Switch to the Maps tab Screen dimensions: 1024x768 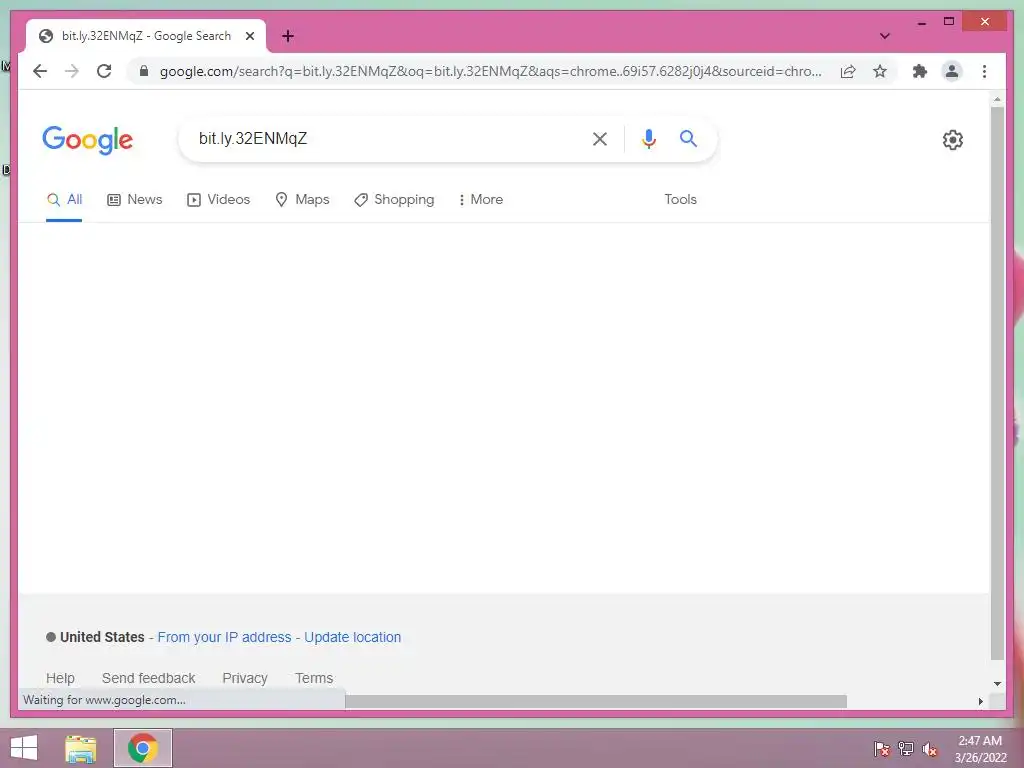(x=302, y=199)
